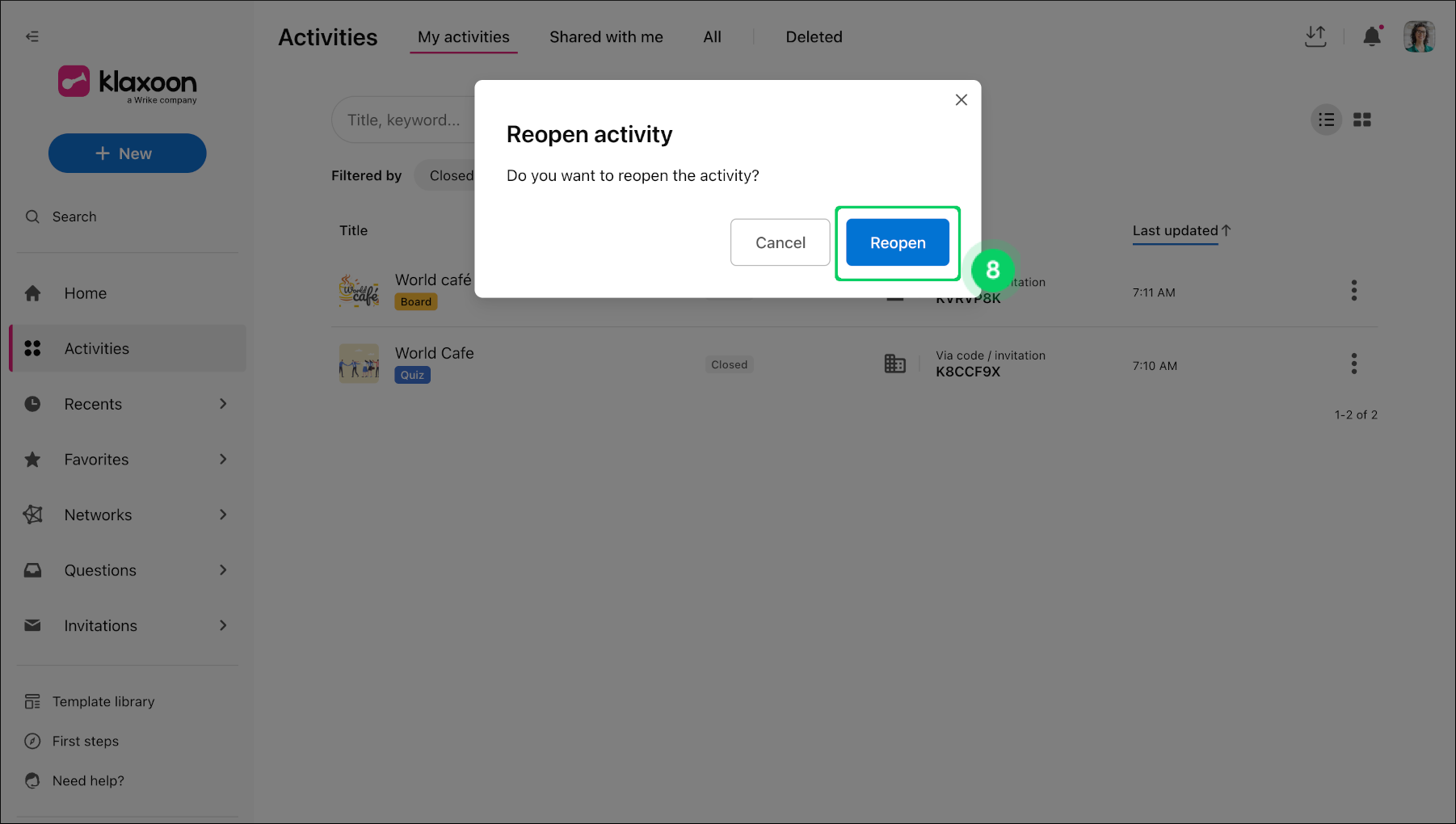
Task: Expand the Favorites submenu
Action: click(223, 460)
